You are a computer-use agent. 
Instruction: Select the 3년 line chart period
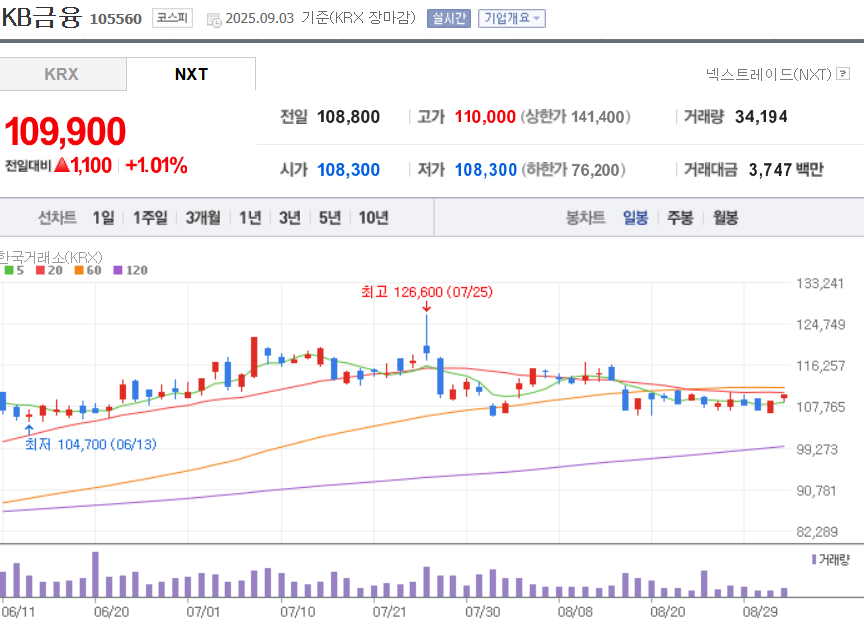(290, 218)
